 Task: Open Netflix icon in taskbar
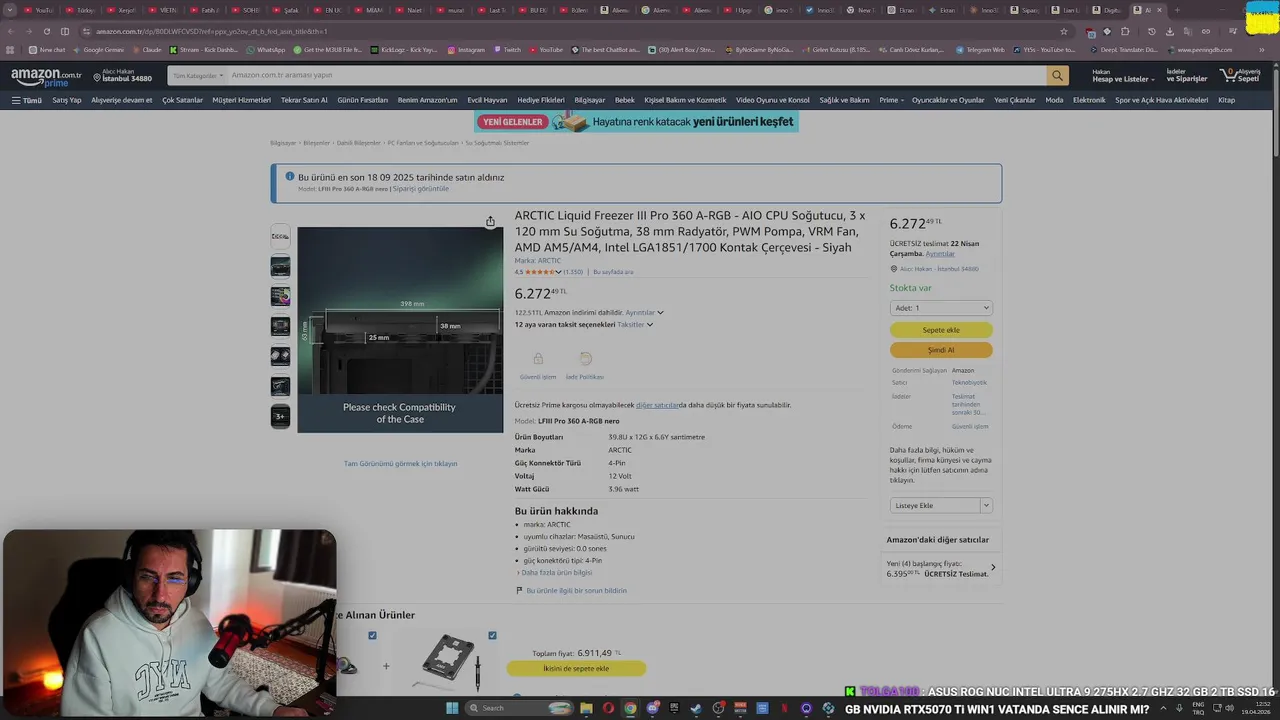(x=784, y=708)
